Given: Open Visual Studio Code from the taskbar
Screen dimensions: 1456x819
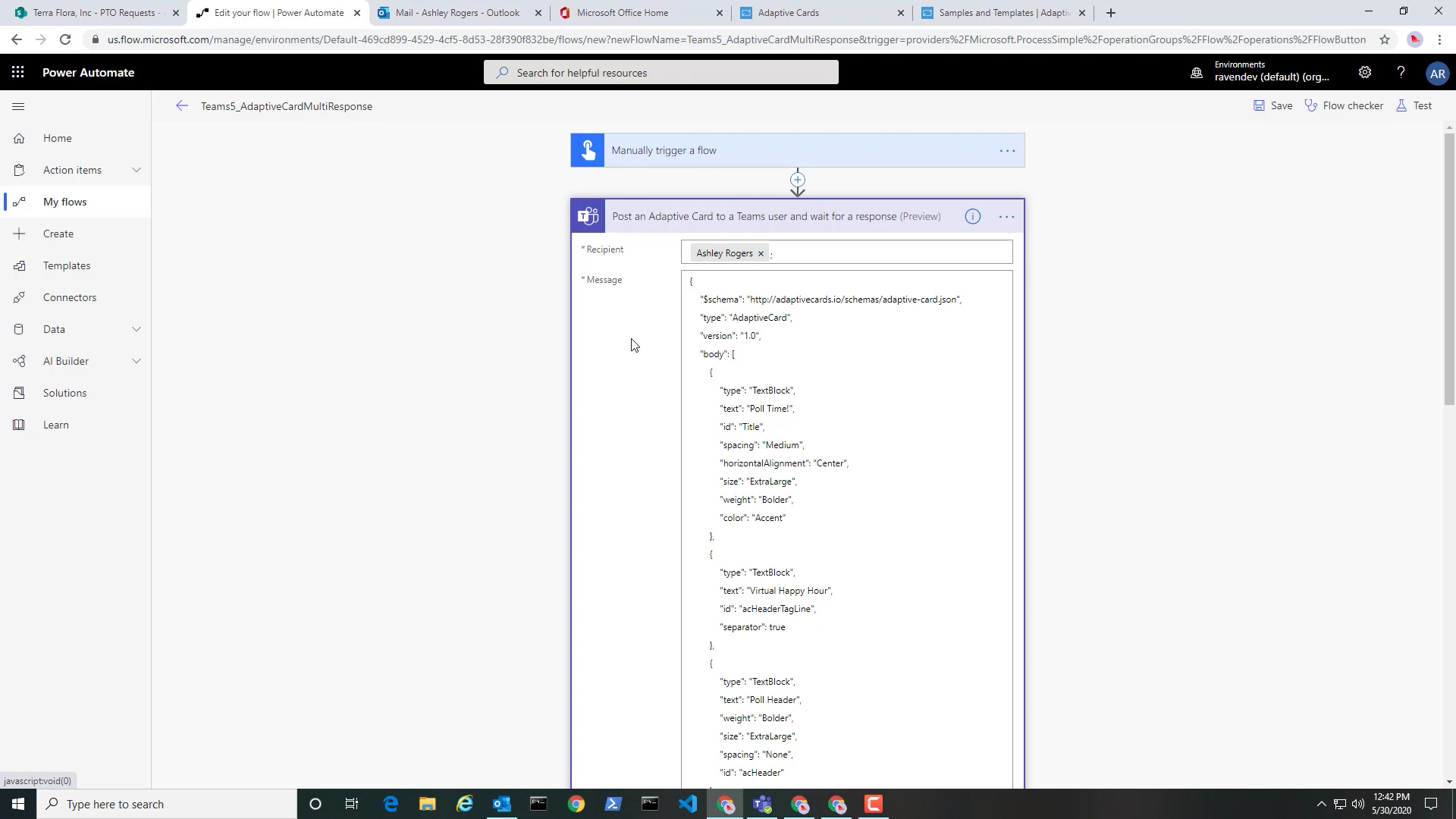Looking at the screenshot, I should click(x=687, y=804).
